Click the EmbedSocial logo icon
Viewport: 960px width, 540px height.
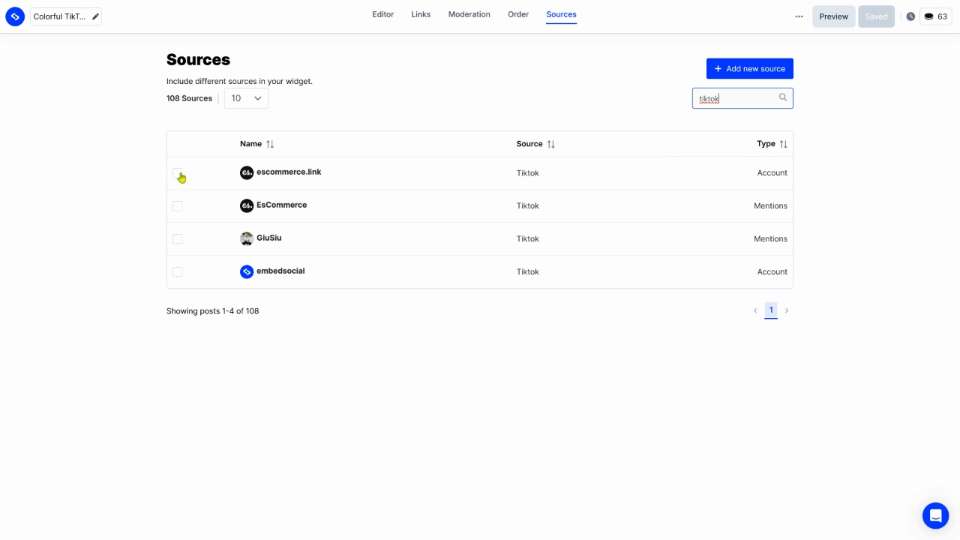click(x=15, y=17)
